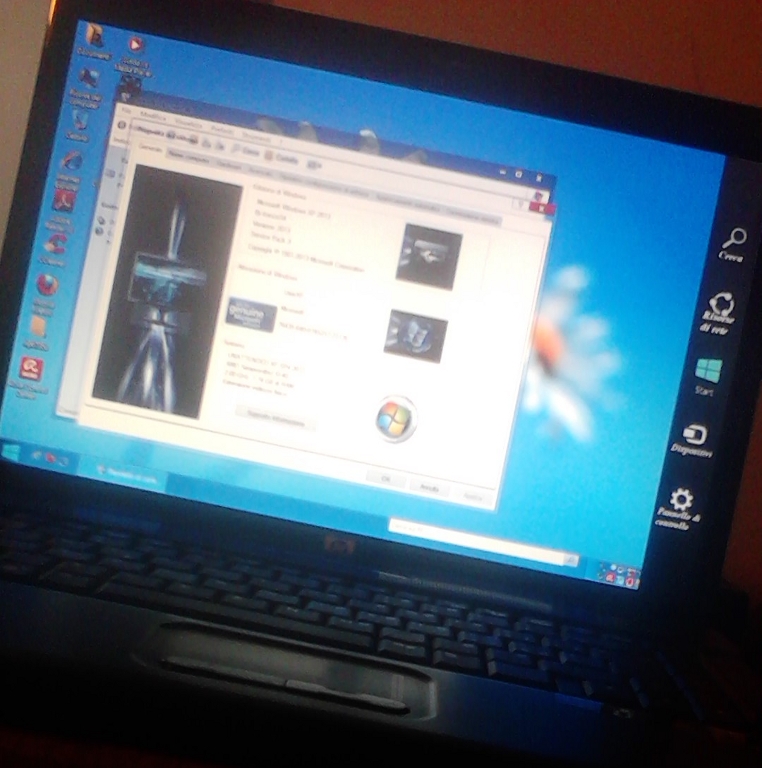Open the Firefox desktop shortcut
This screenshot has height=768, width=762.
46,285
